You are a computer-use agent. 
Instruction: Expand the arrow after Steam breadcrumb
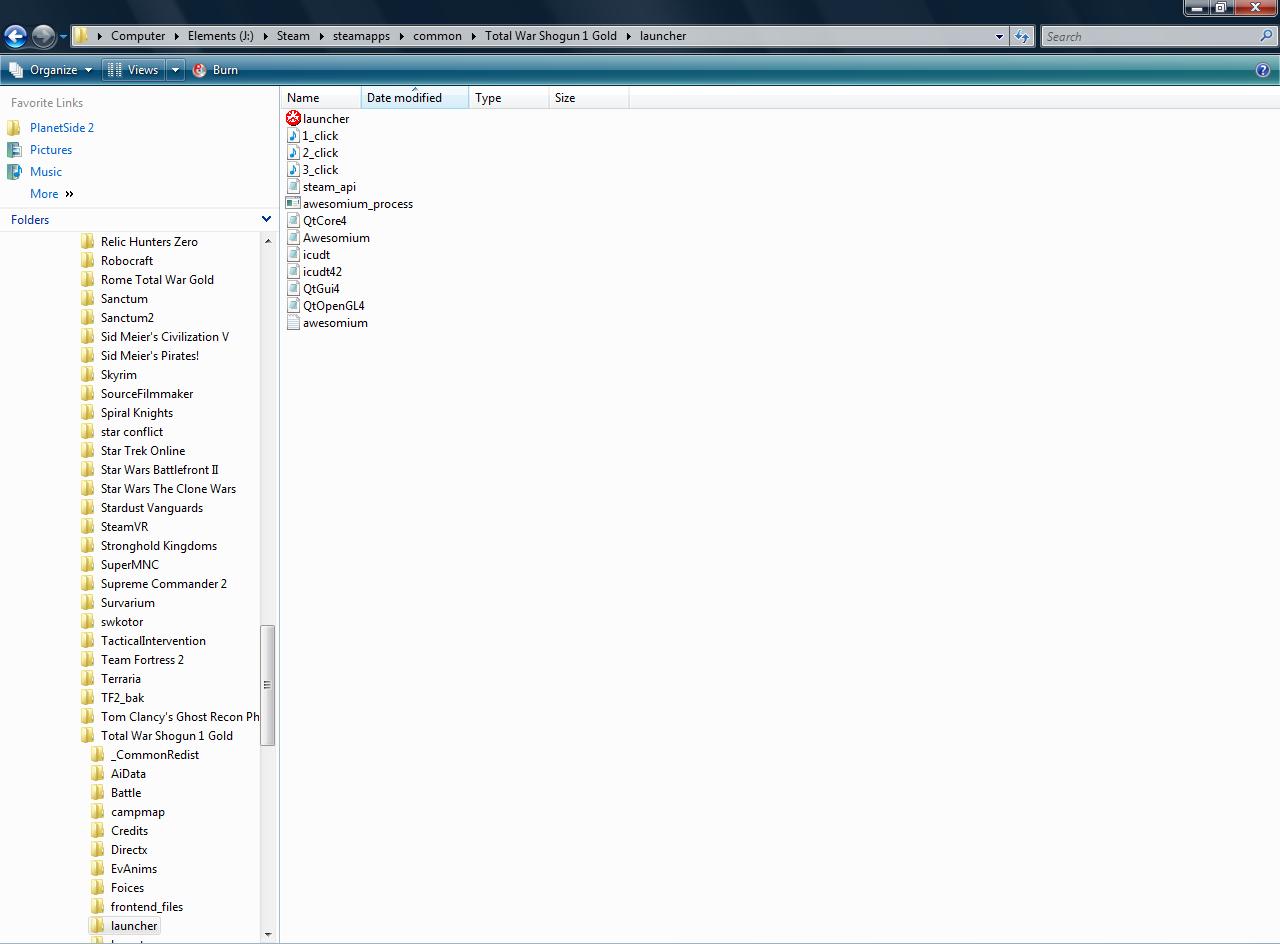tap(321, 36)
